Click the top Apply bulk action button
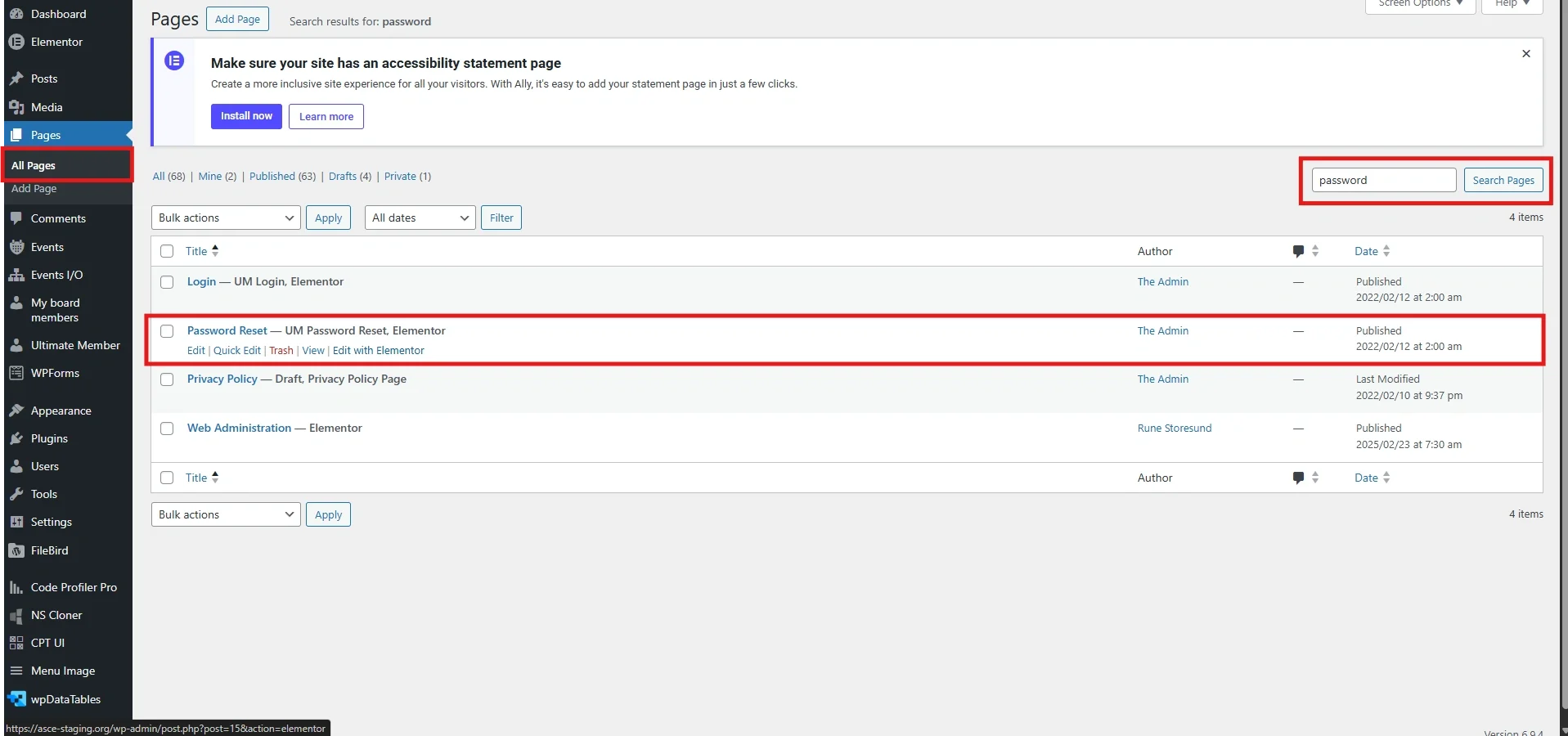This screenshot has width=1568, height=736. (x=328, y=218)
